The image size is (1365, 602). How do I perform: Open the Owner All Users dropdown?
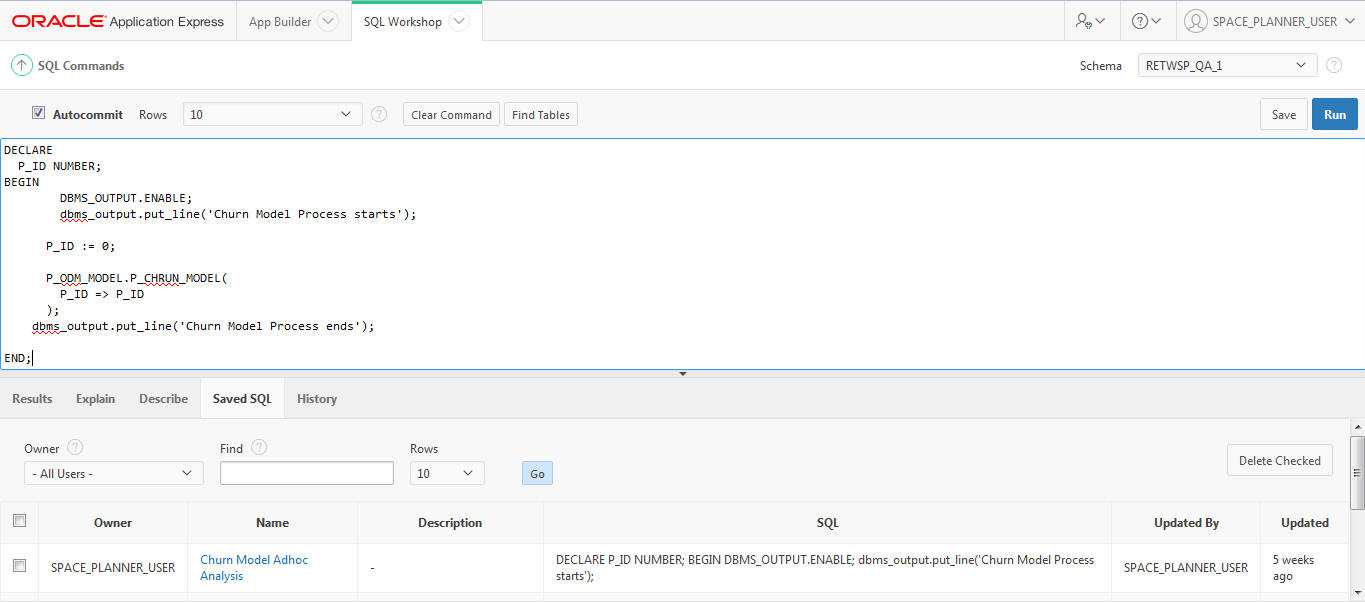point(114,473)
